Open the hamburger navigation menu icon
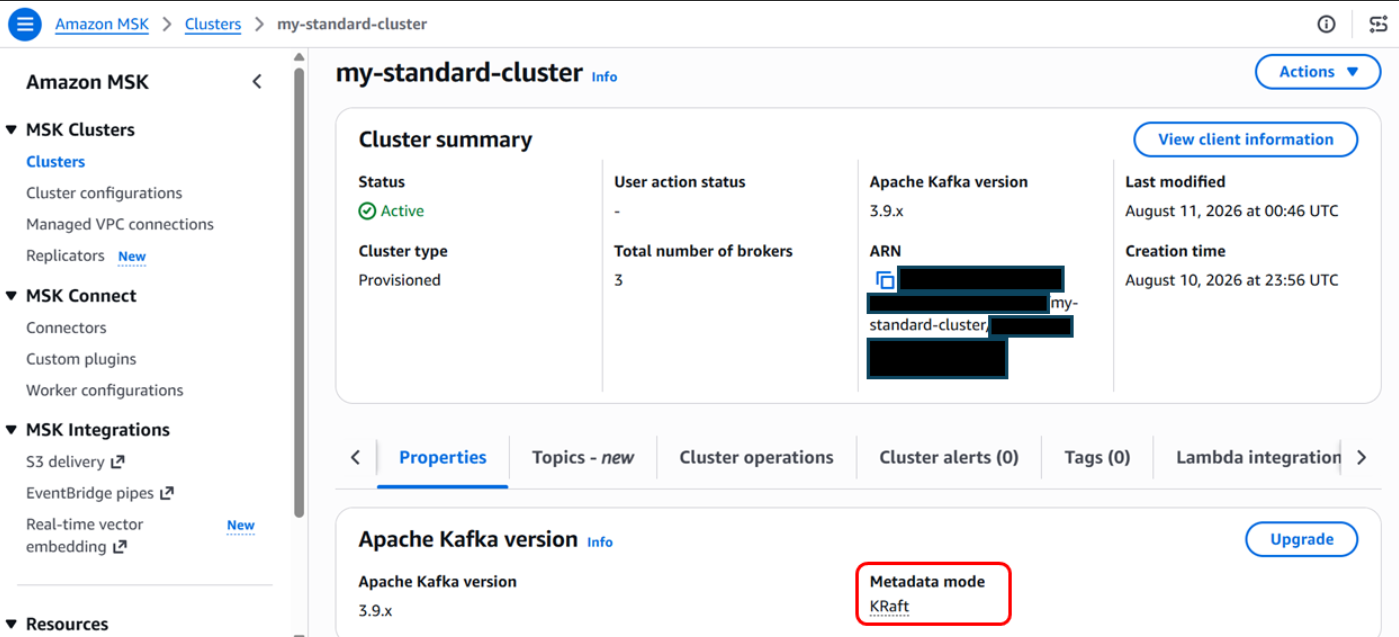Screen dimensions: 1399x637 [24, 24]
